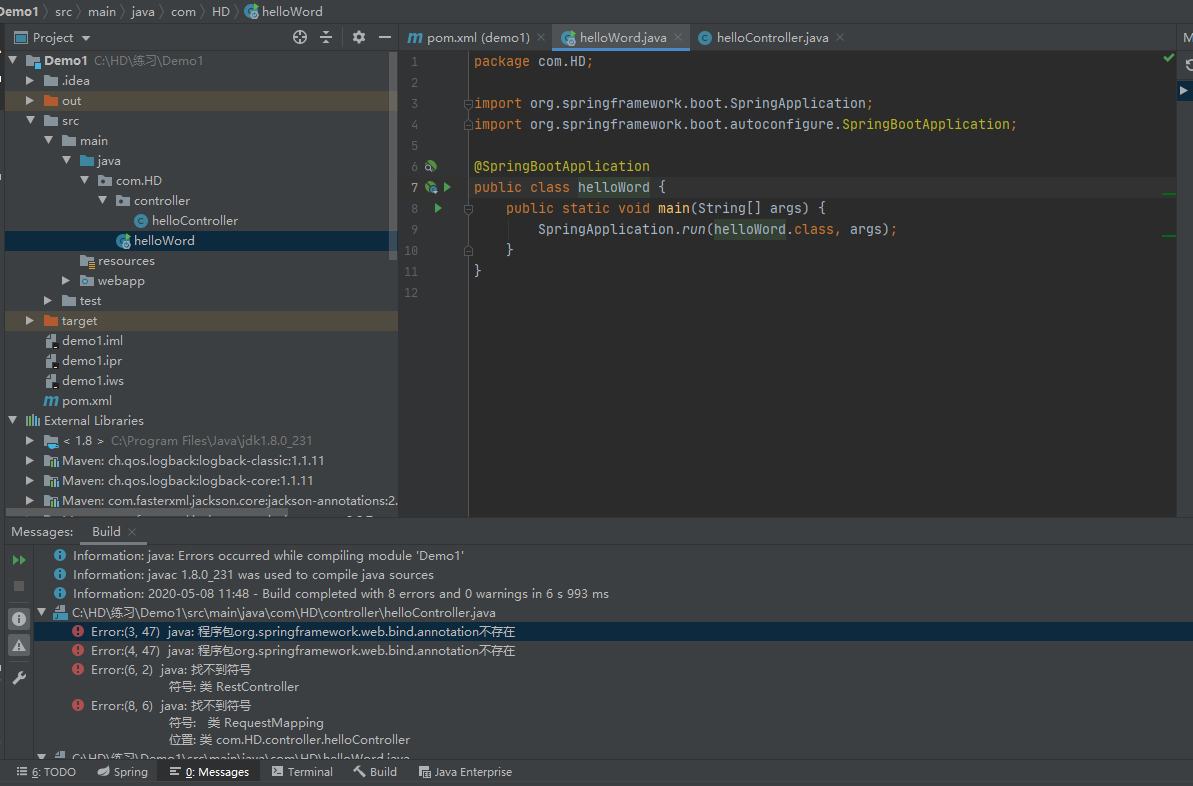Screen dimensions: 1193x786
Task: Select pom.xml in project tree
Action: click(86, 401)
